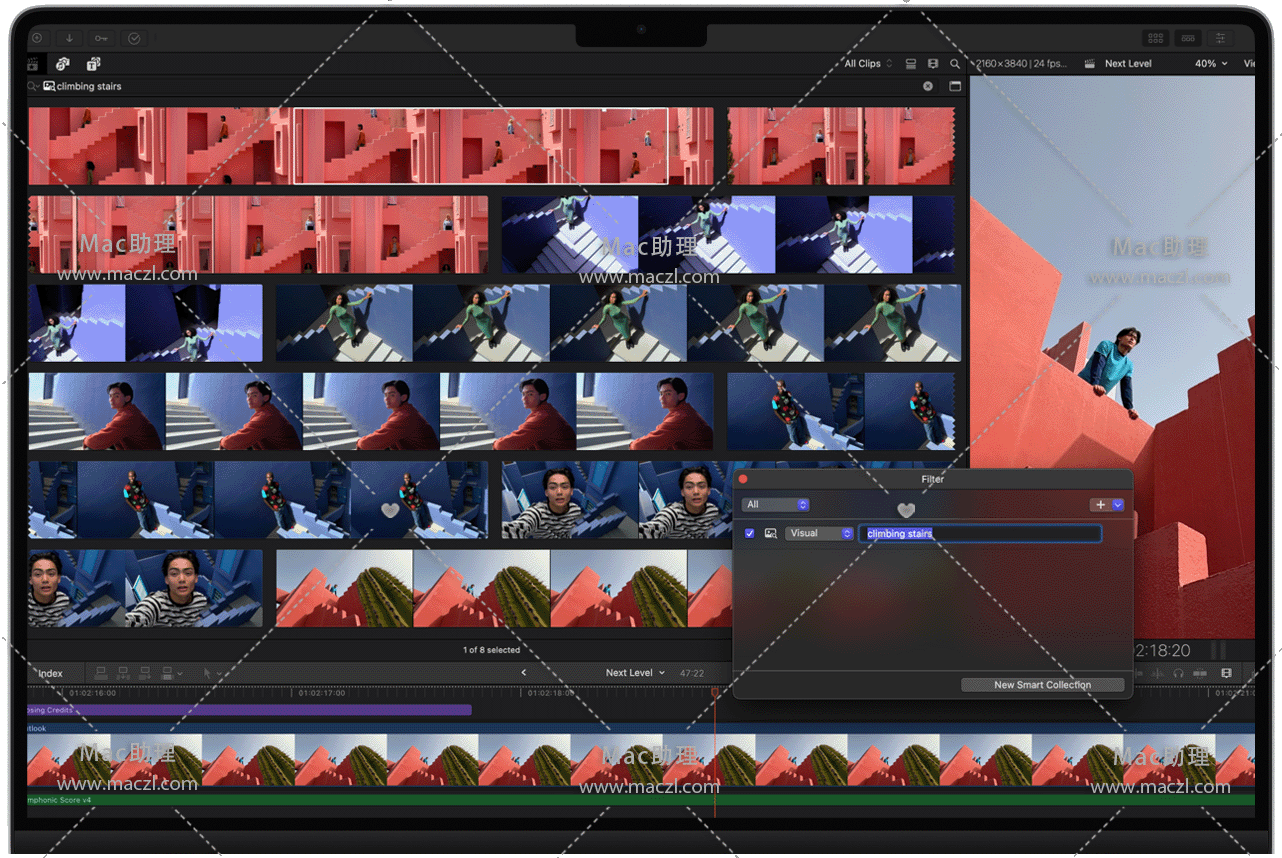This screenshot has height=858, width=1282.
Task: Click the climbing stairs text field in Filter
Action: pos(980,534)
